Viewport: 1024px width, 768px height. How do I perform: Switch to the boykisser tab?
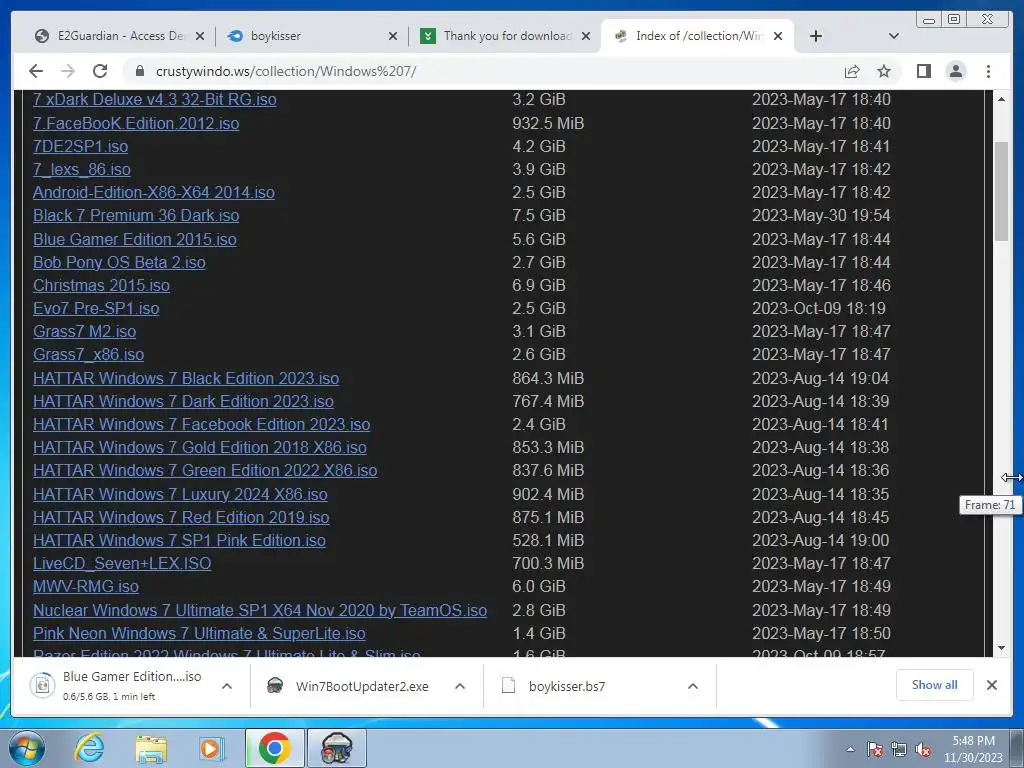pos(310,36)
